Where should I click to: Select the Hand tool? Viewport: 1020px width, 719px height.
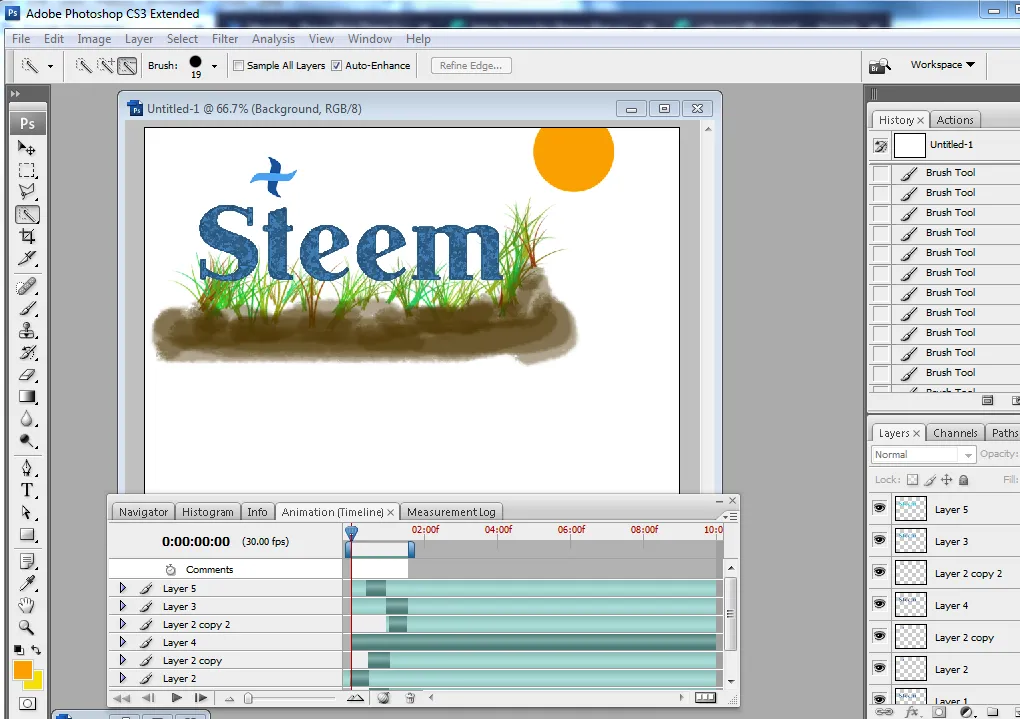27,606
